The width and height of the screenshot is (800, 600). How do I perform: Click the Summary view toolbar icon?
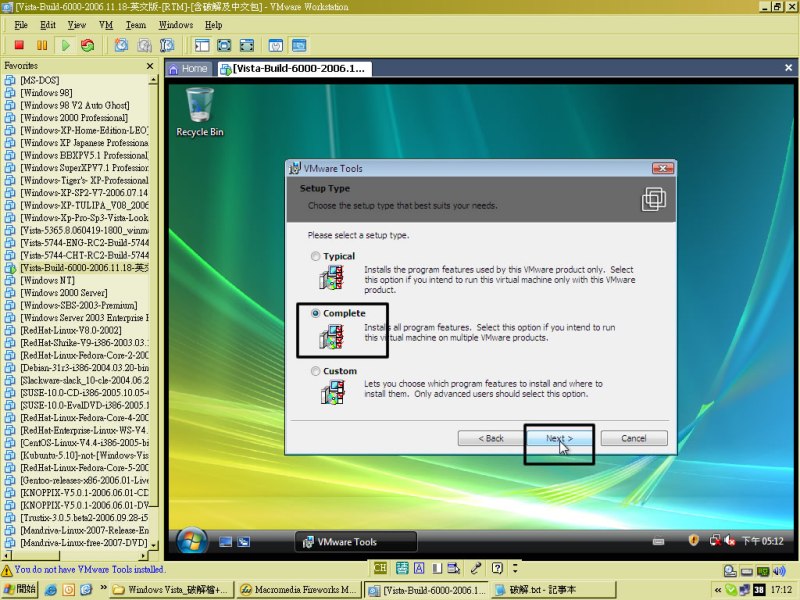tap(276, 45)
